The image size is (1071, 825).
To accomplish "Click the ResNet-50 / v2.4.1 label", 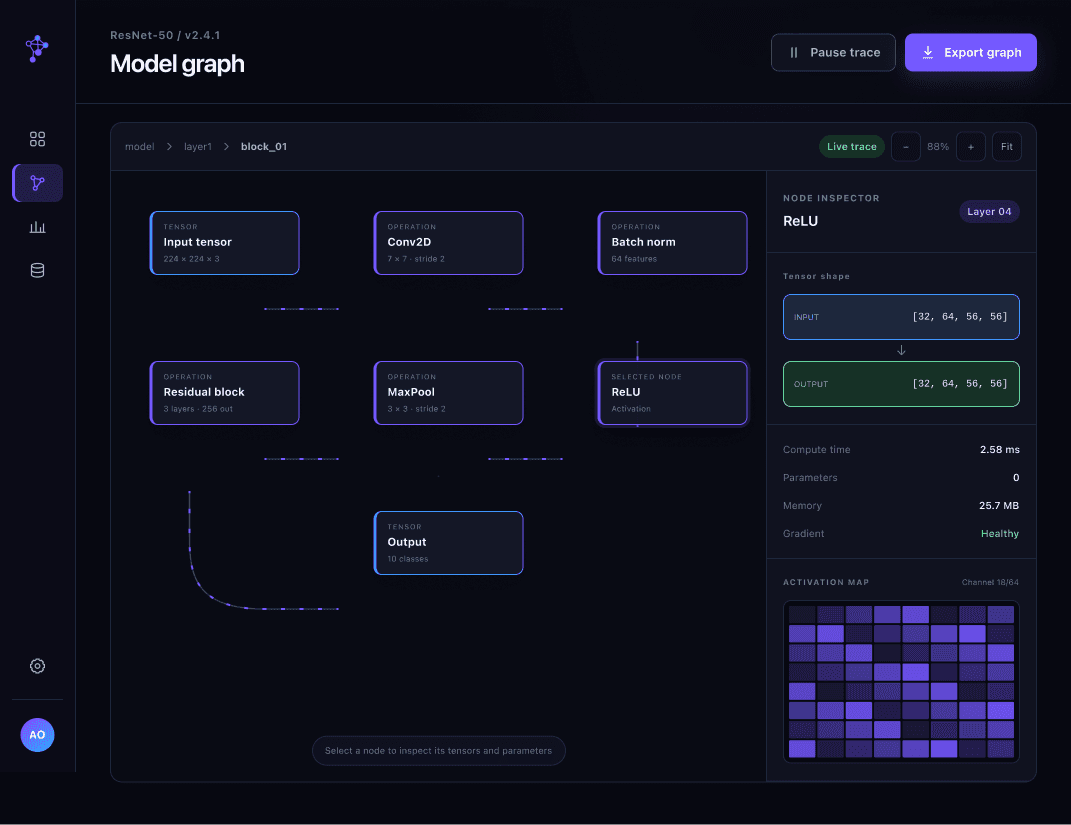I will [165, 36].
